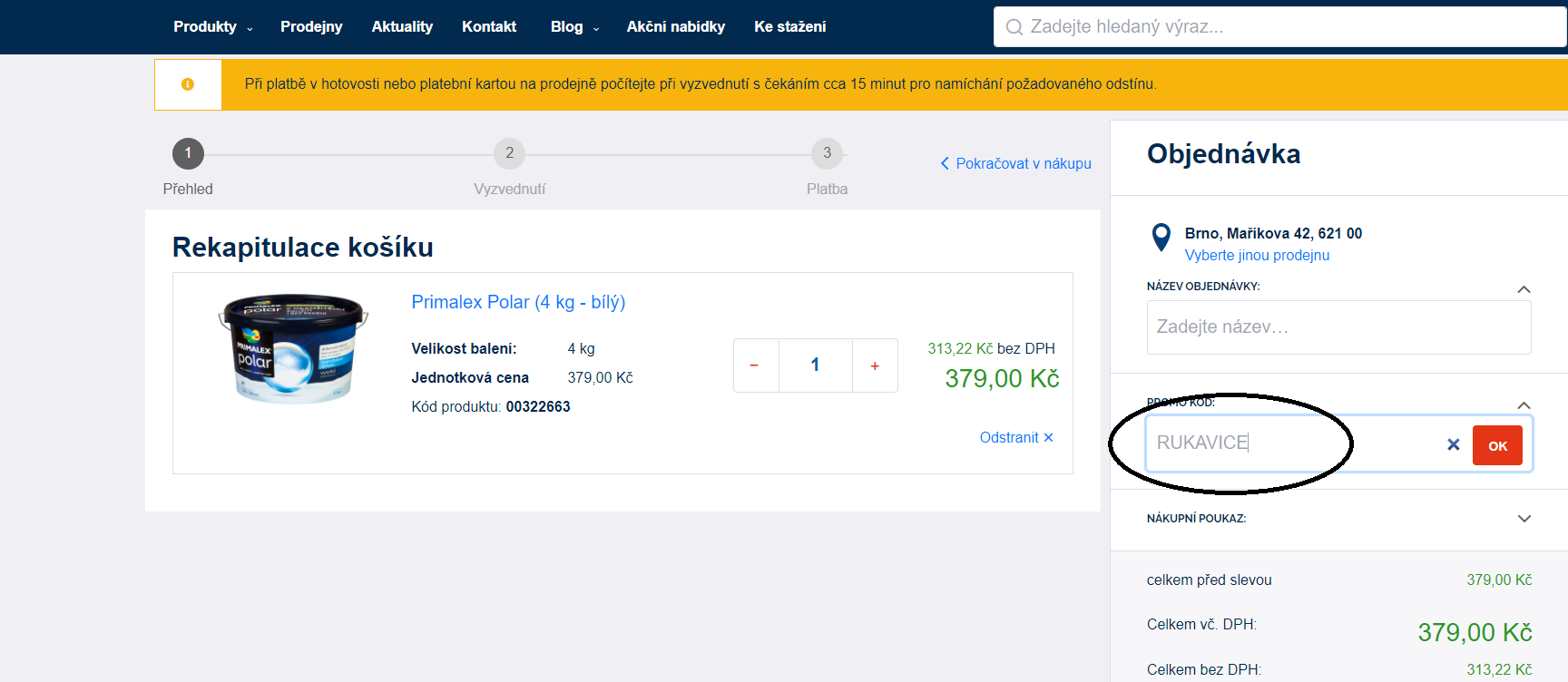Select Vyberte jinou prodejnu link
This screenshot has width=1568, height=682.
coord(1257,255)
